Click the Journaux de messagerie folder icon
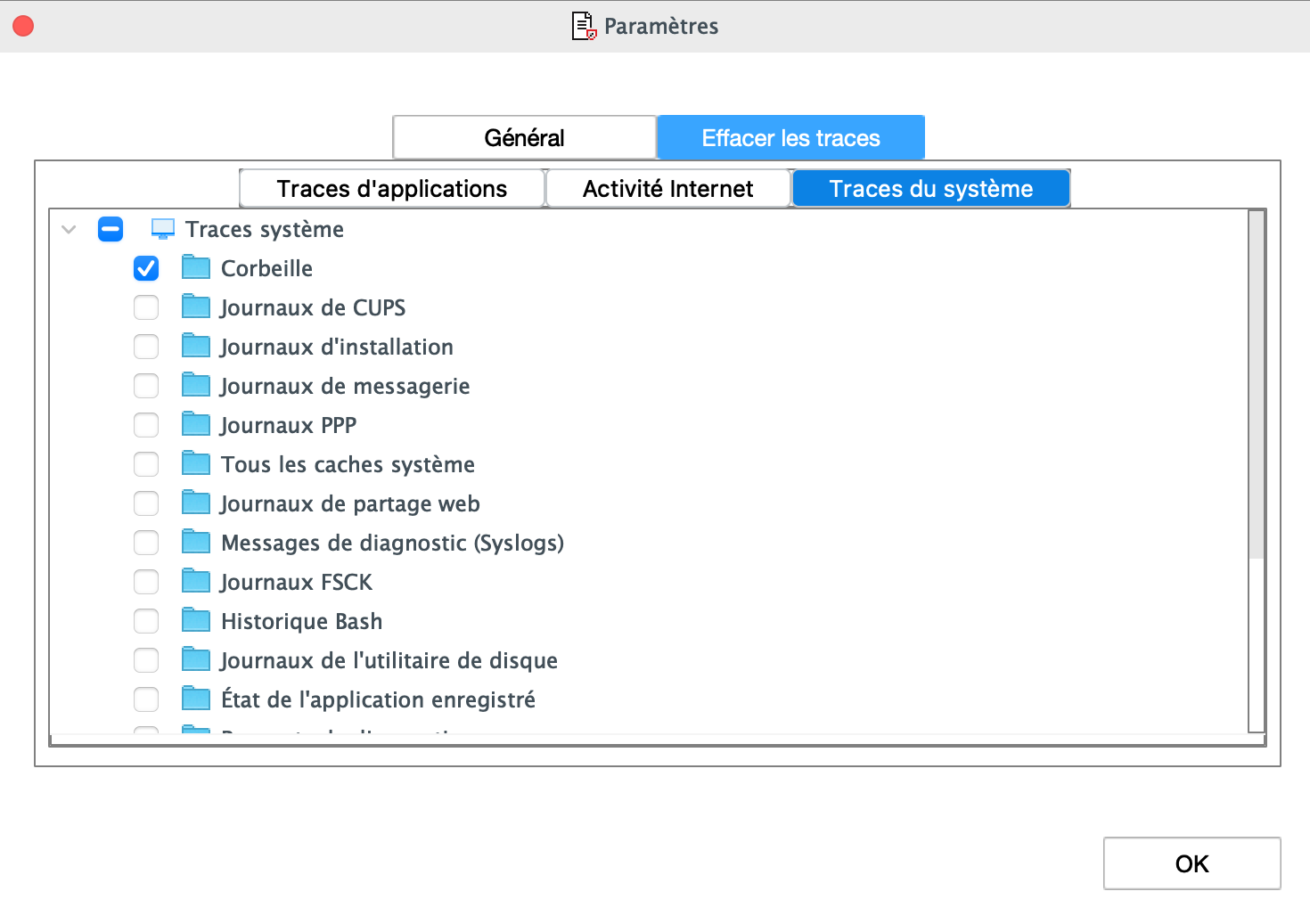The height and width of the screenshot is (924, 1310). click(196, 385)
